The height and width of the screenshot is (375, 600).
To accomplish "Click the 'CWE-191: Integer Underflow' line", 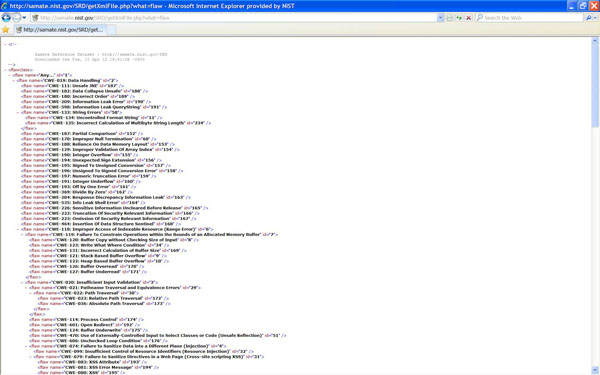I will 81,181.
